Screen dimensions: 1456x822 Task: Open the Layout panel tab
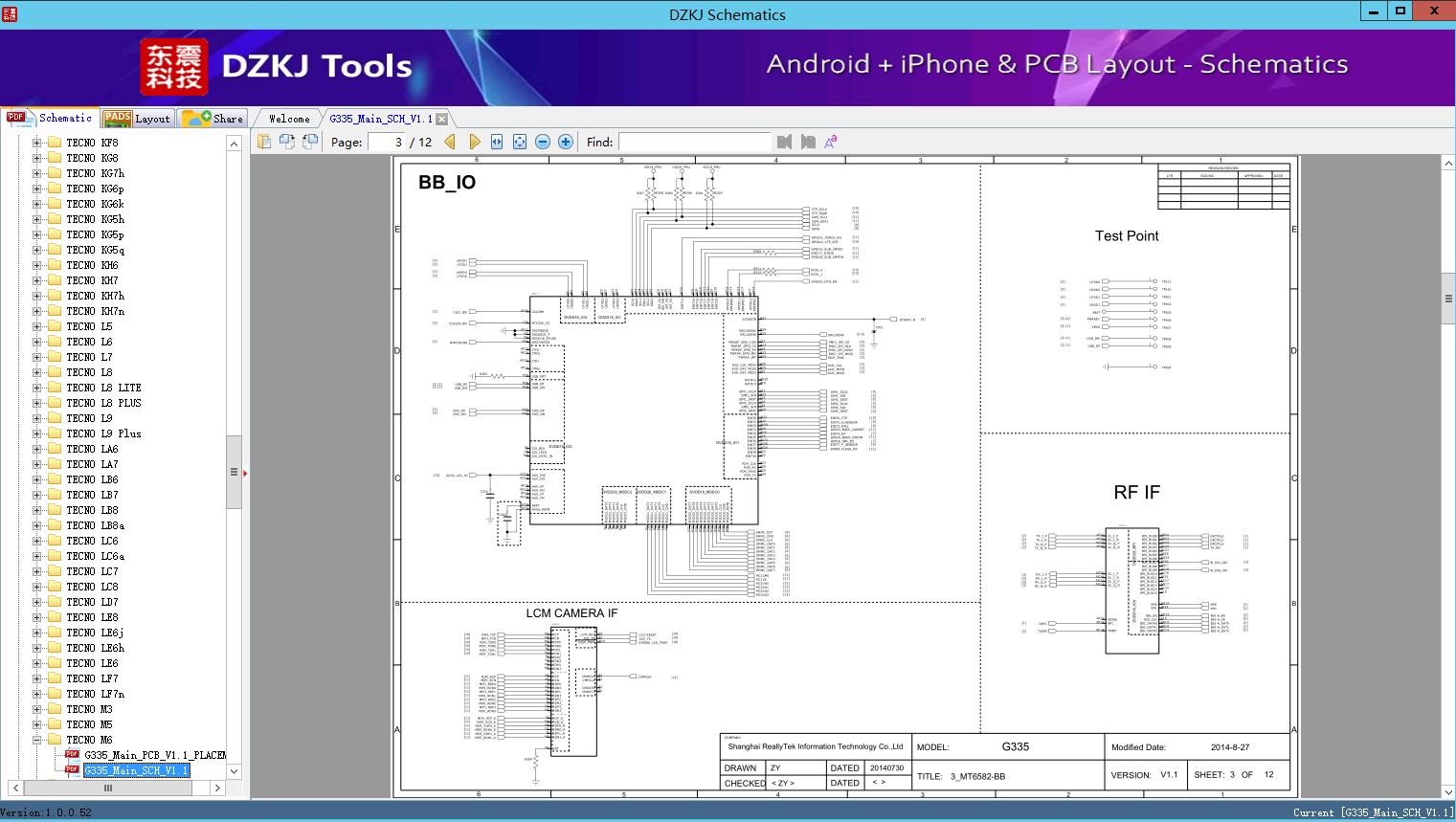[x=137, y=119]
